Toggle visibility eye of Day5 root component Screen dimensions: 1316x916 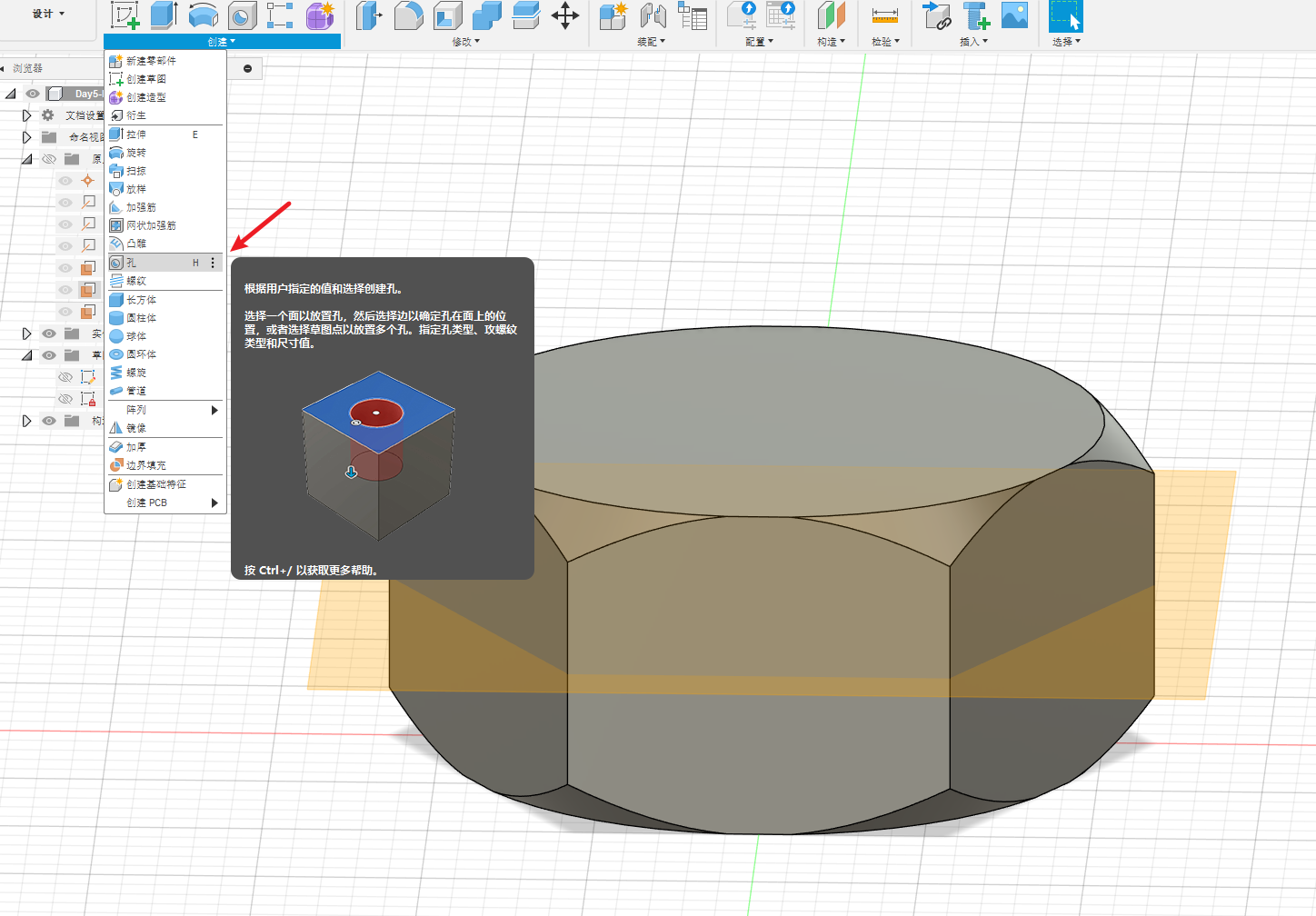coord(33,94)
